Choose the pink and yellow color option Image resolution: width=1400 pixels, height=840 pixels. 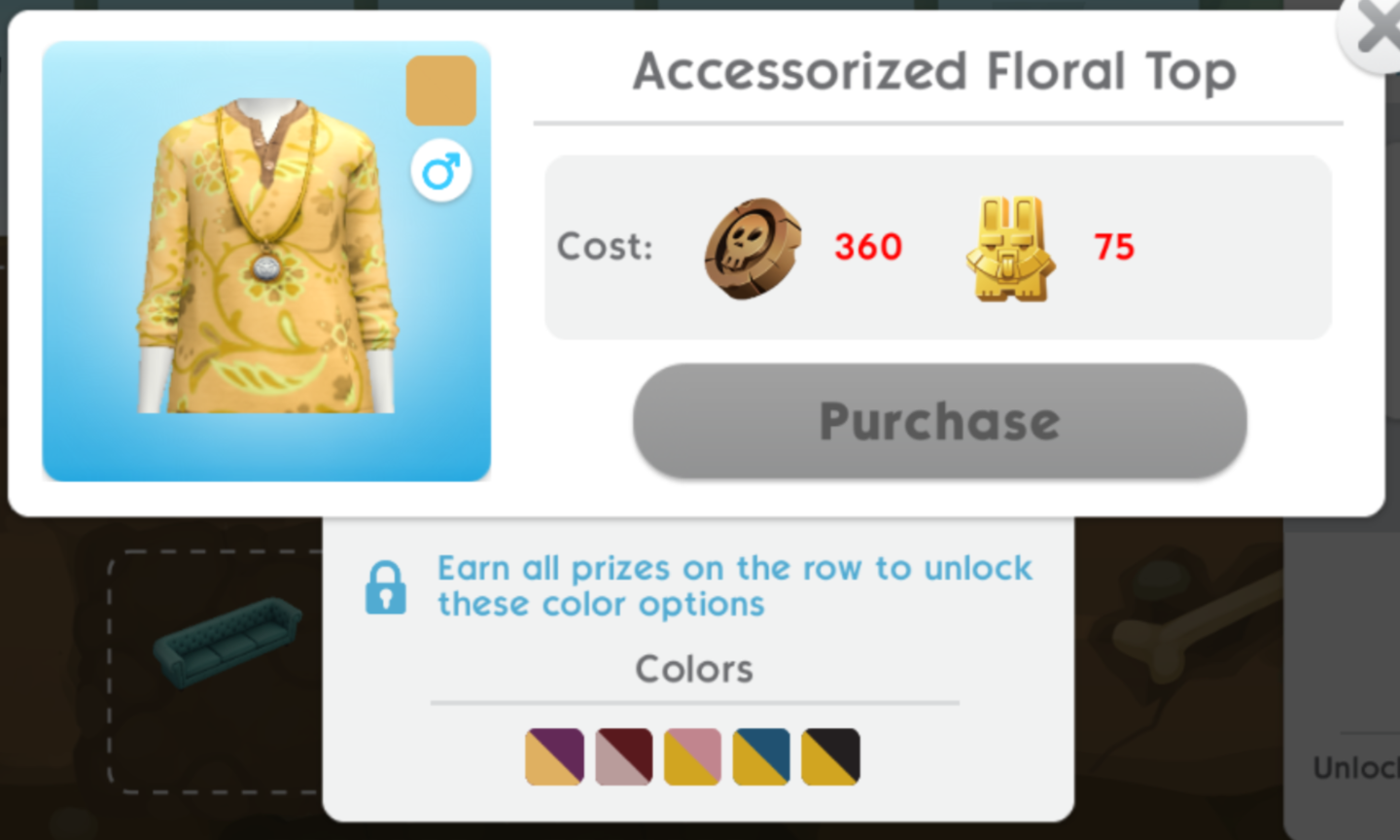[x=693, y=756]
